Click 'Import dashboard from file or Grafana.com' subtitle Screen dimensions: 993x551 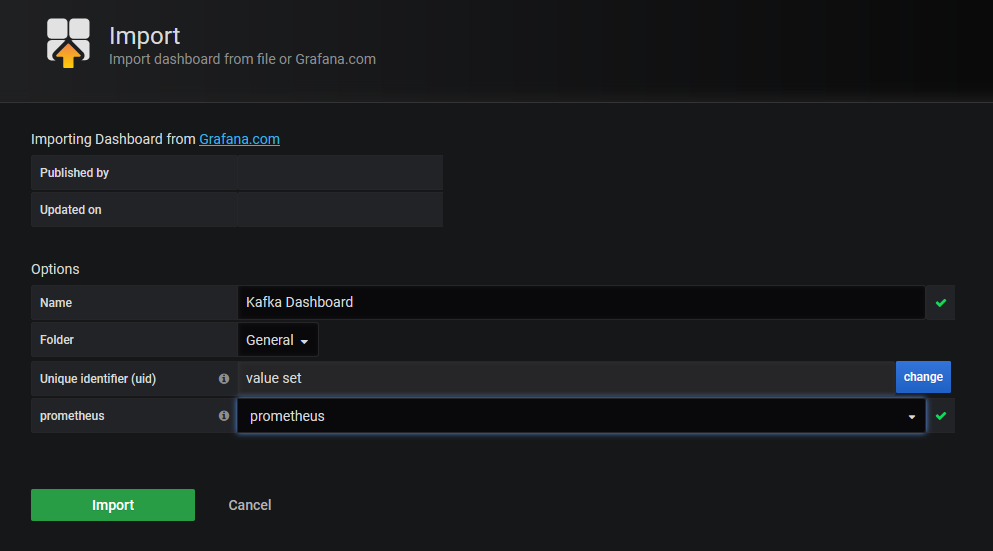coord(243,59)
